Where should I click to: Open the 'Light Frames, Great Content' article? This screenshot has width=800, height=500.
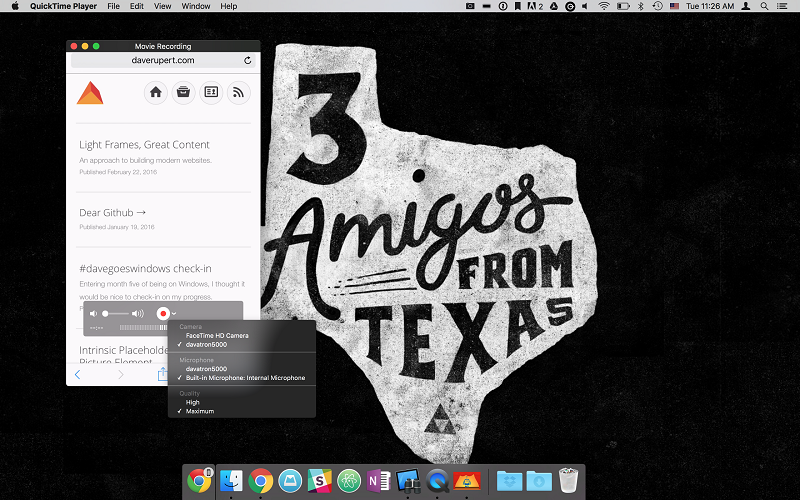(x=144, y=145)
